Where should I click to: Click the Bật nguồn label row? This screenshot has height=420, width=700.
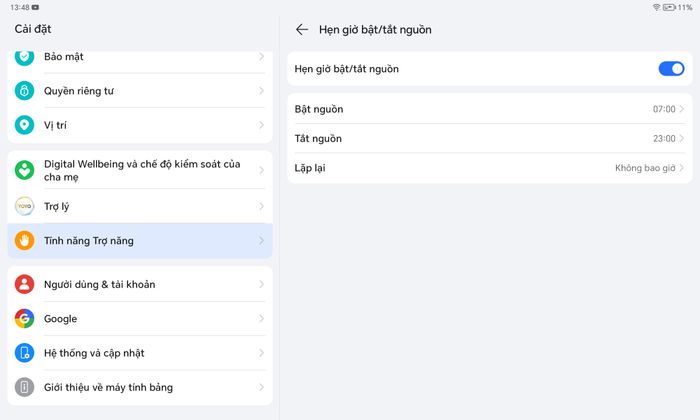pos(489,109)
